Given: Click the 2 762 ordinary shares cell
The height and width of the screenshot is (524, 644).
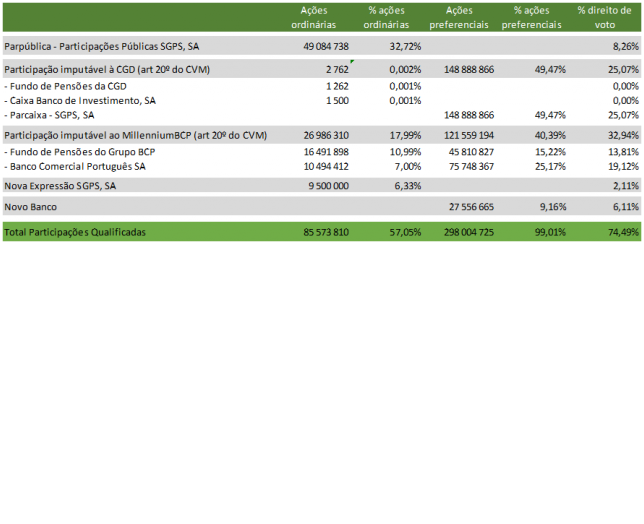Looking at the screenshot, I should (337, 69).
